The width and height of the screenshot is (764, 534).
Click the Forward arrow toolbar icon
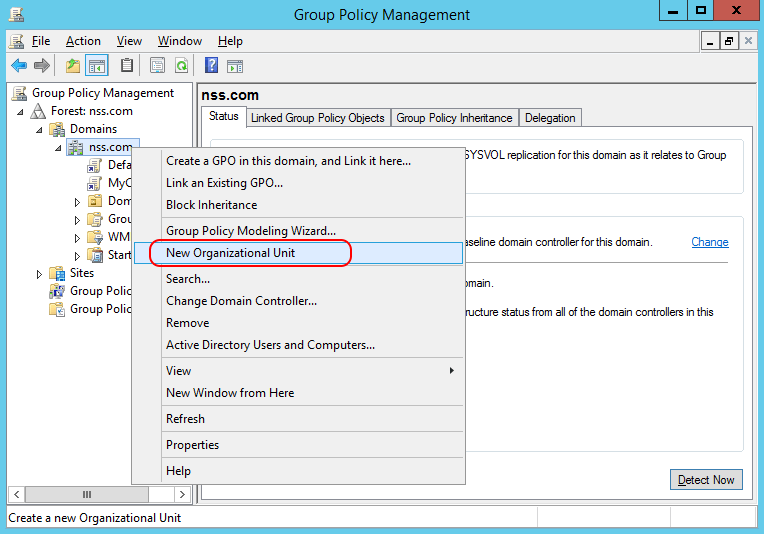tap(42, 66)
